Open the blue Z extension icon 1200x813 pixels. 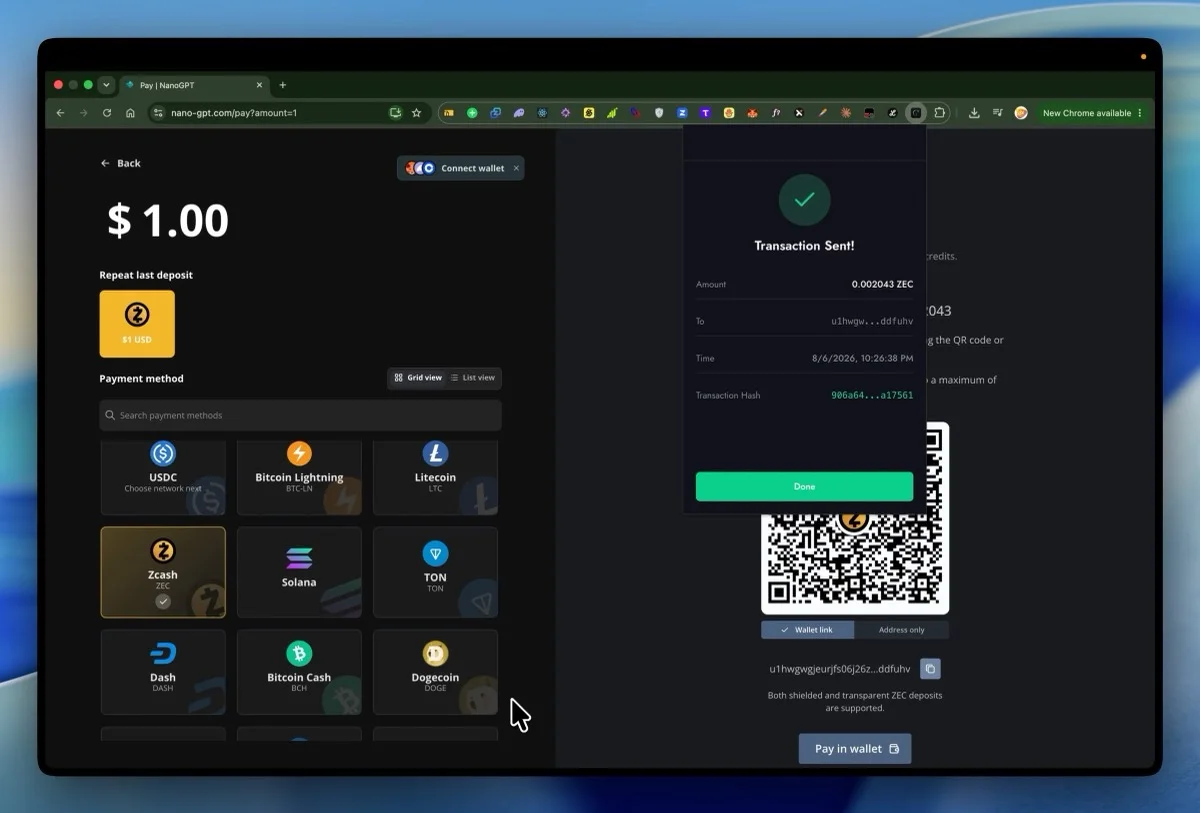click(x=681, y=113)
